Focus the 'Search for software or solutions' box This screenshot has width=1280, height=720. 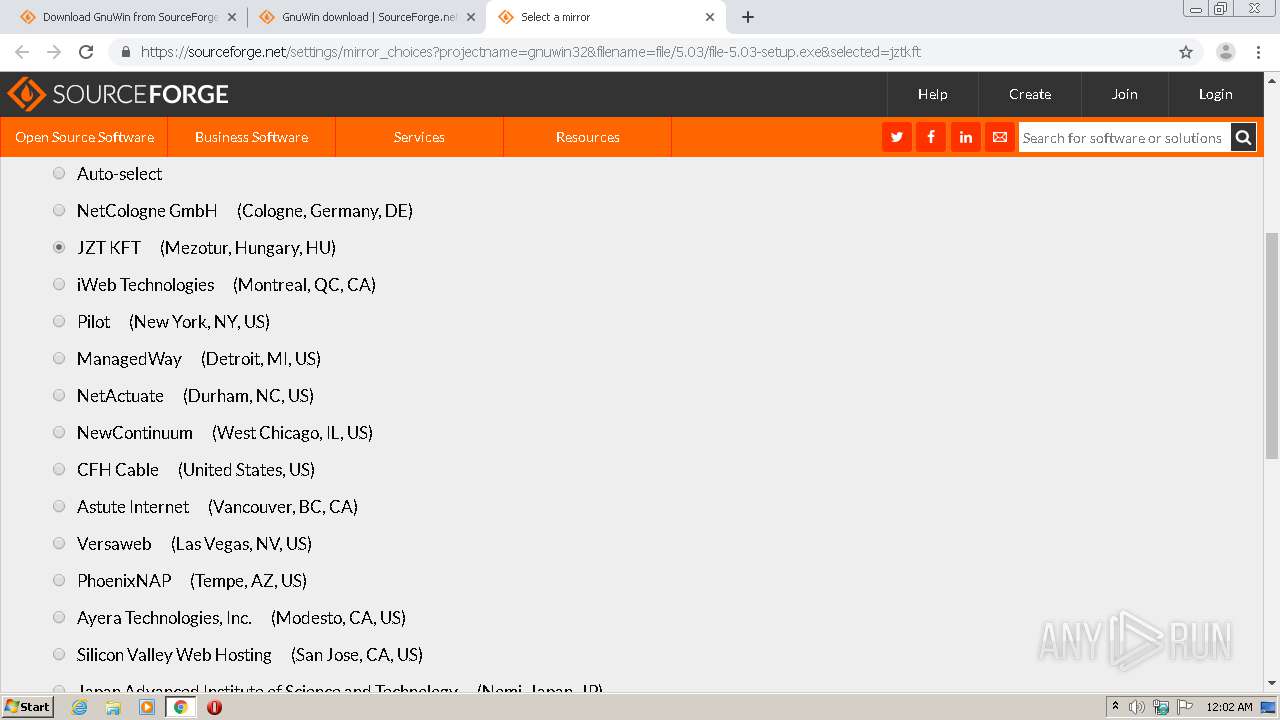[1124, 138]
